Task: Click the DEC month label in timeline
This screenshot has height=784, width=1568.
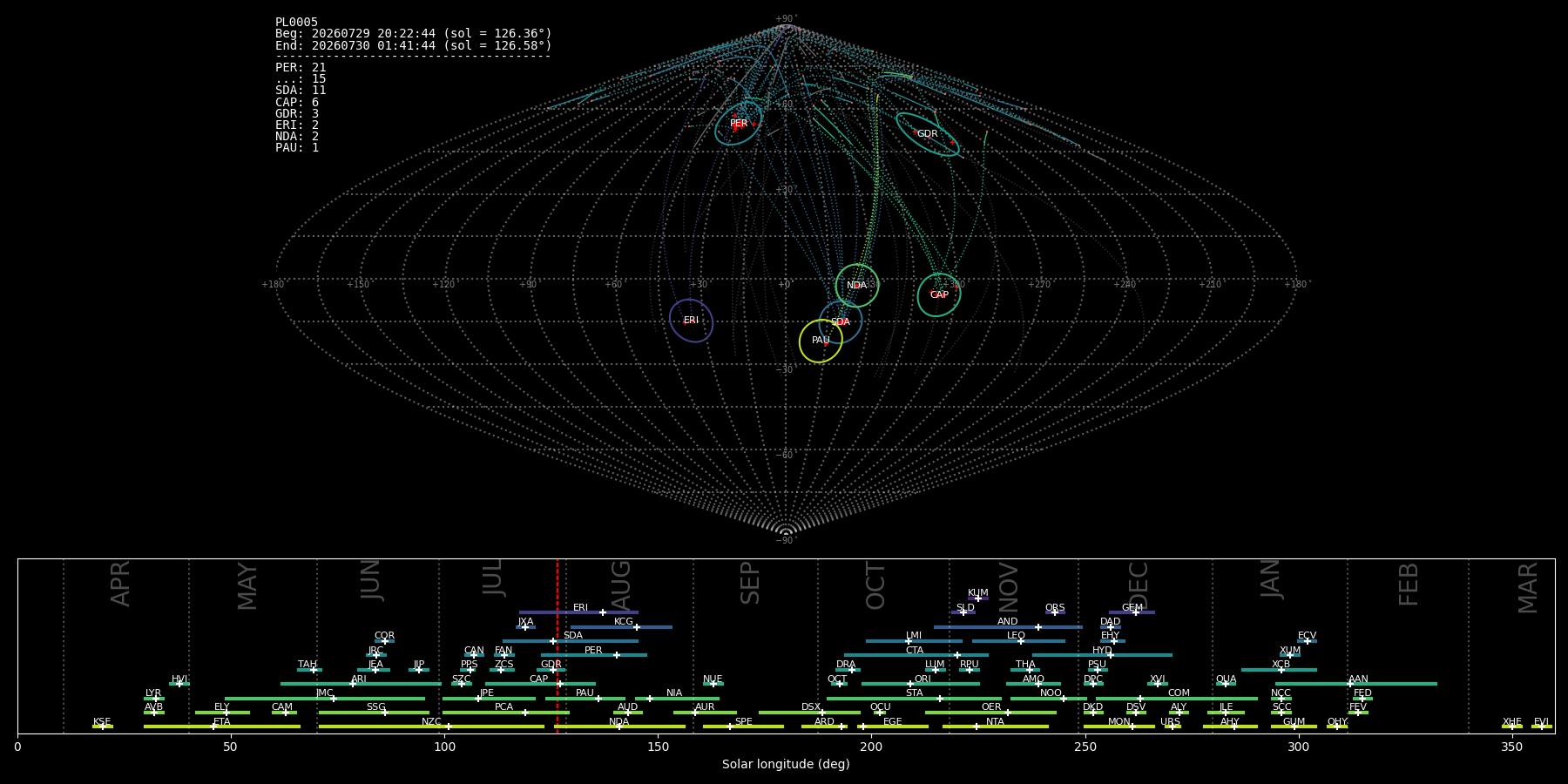Action: (x=1139, y=585)
